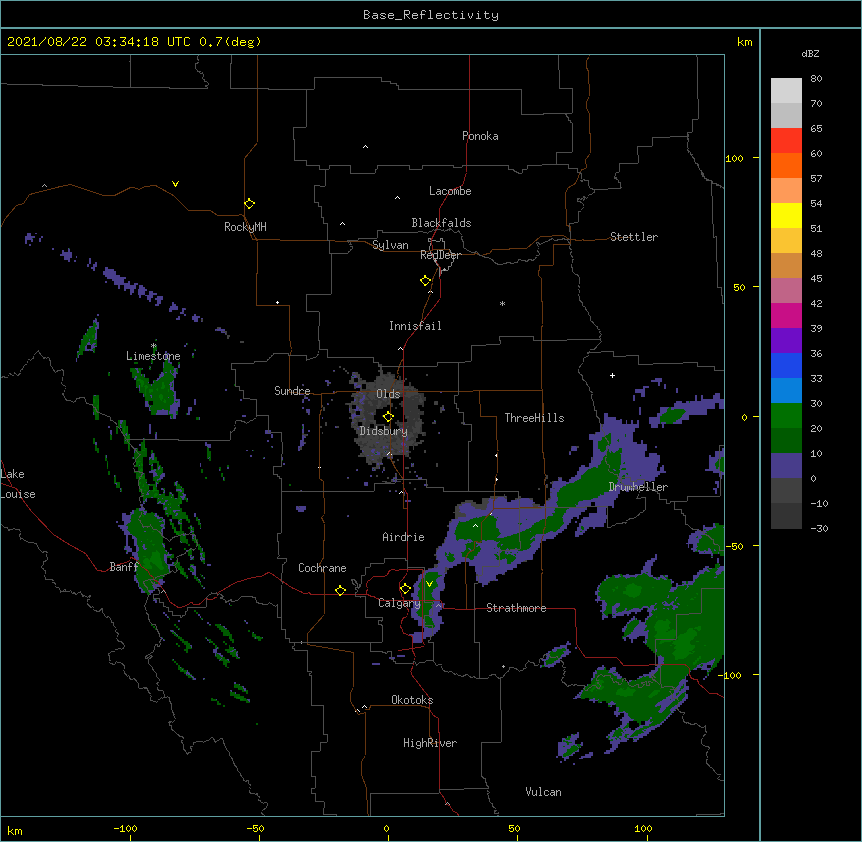Click the yellow diamond marker south of RedDeer
Image resolution: width=862 pixels, height=842 pixels.
[426, 281]
